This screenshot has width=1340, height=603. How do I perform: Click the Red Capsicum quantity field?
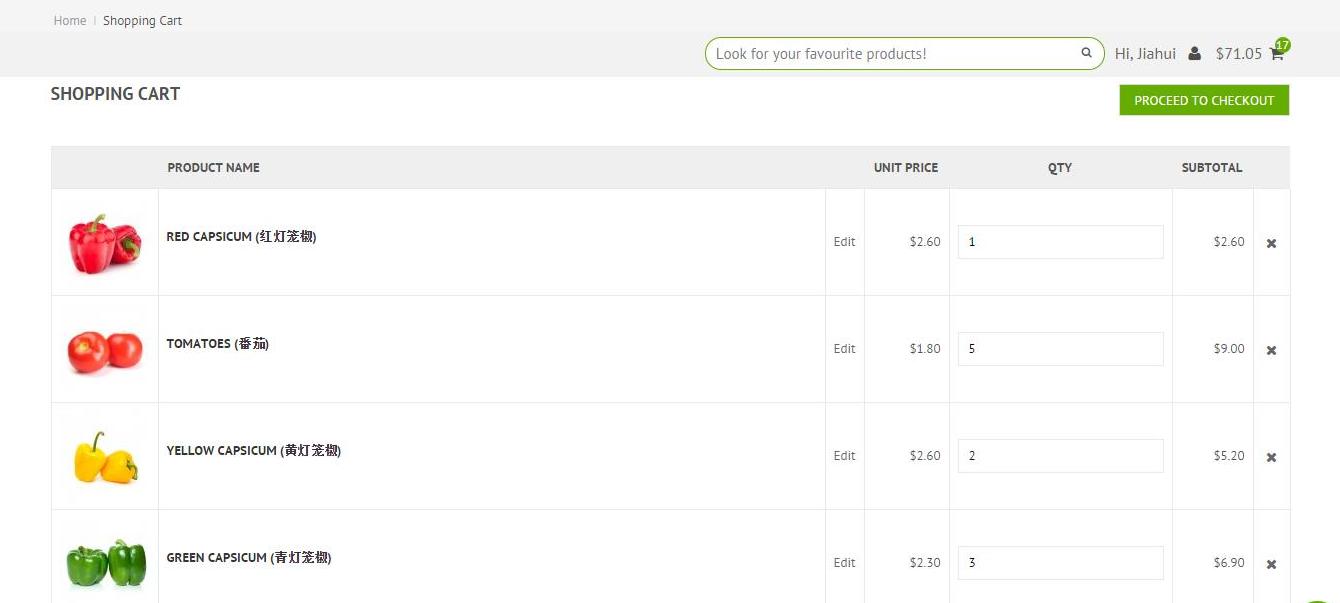[x=1060, y=242]
